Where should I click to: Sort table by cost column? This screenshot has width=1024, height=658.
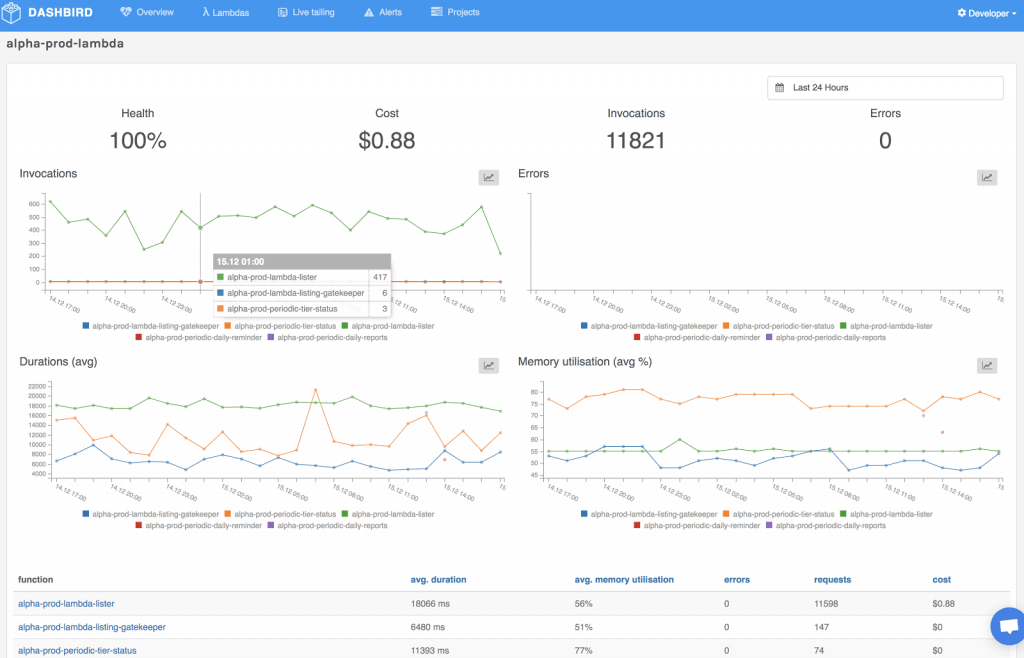tap(941, 580)
